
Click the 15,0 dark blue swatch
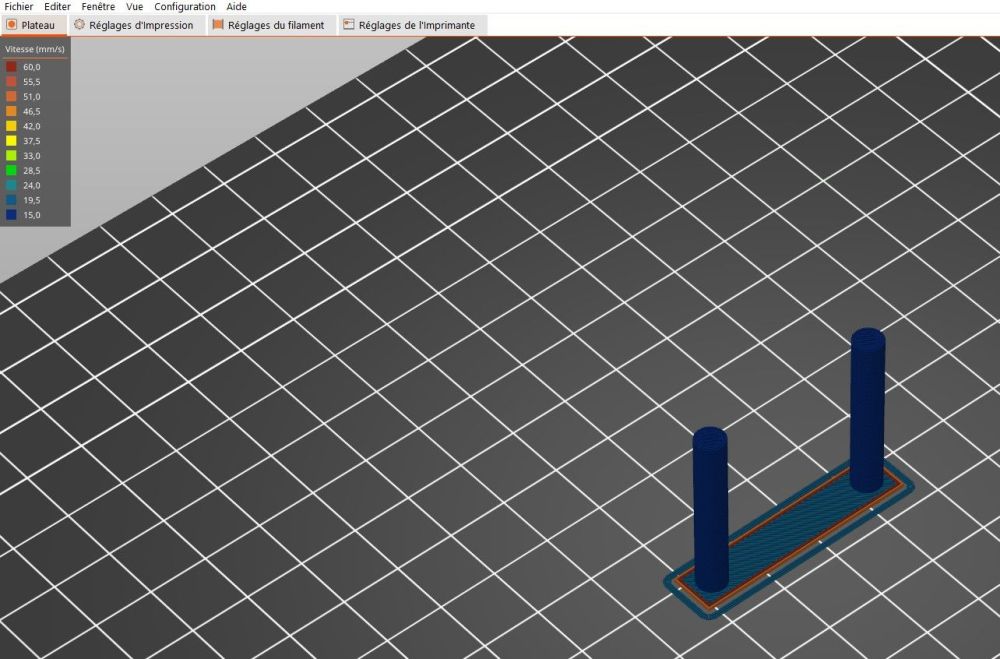pyautogui.click(x=11, y=215)
